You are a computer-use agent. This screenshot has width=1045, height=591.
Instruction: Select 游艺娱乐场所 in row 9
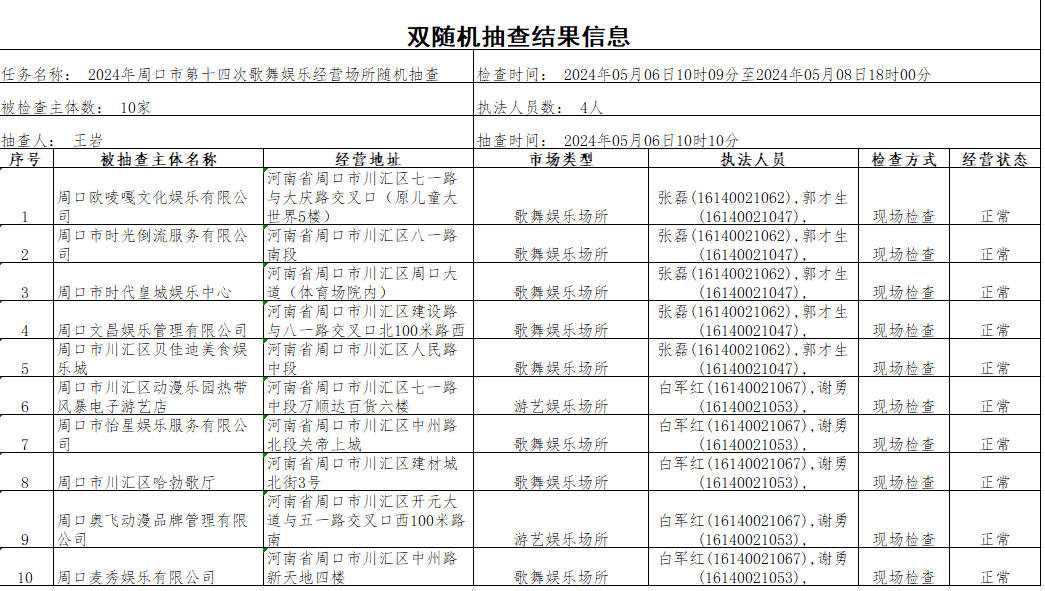561,520
